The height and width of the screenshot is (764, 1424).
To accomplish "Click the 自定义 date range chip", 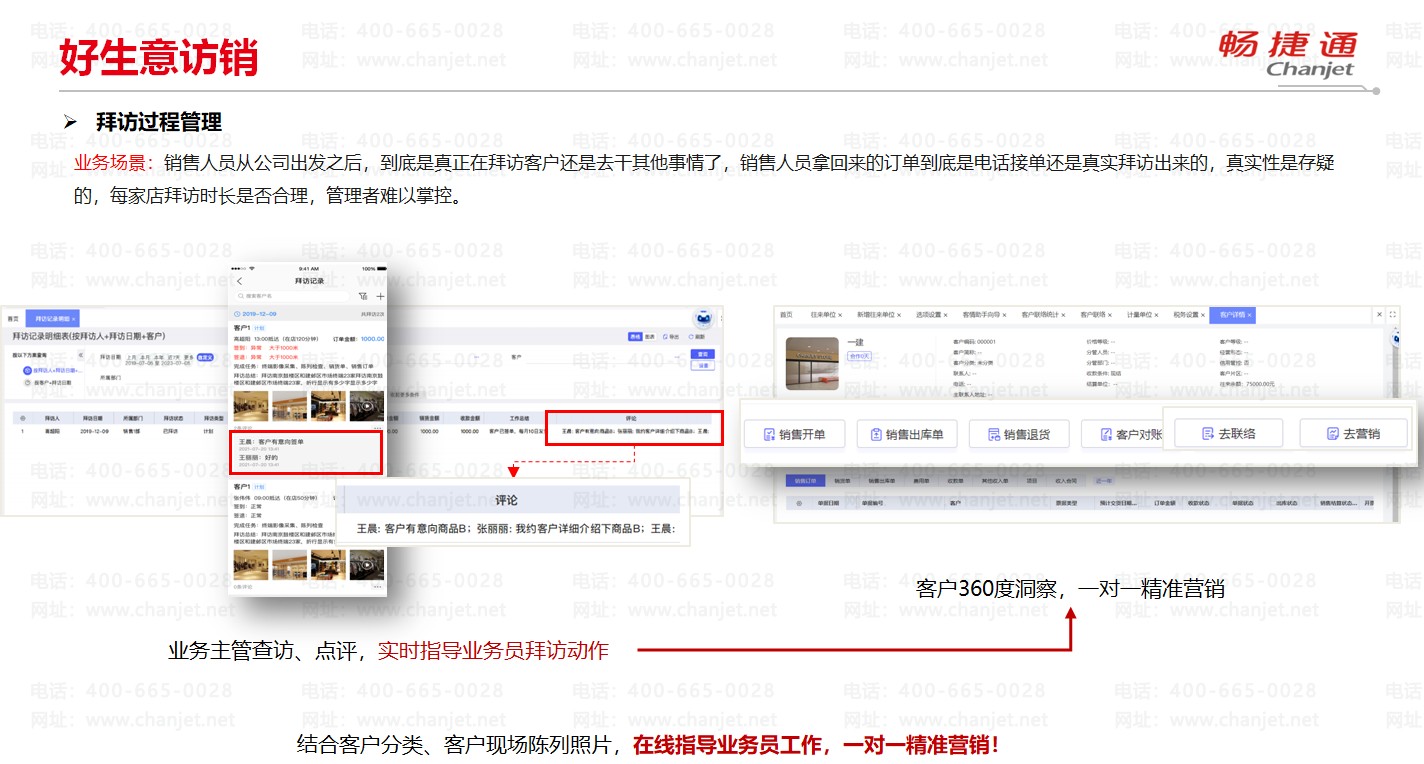I will [x=205, y=357].
